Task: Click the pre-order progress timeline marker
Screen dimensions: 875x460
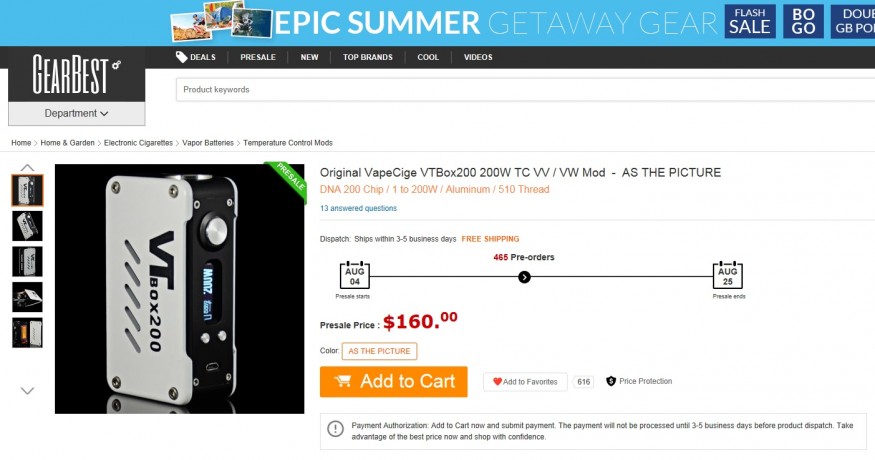Action: click(x=524, y=277)
